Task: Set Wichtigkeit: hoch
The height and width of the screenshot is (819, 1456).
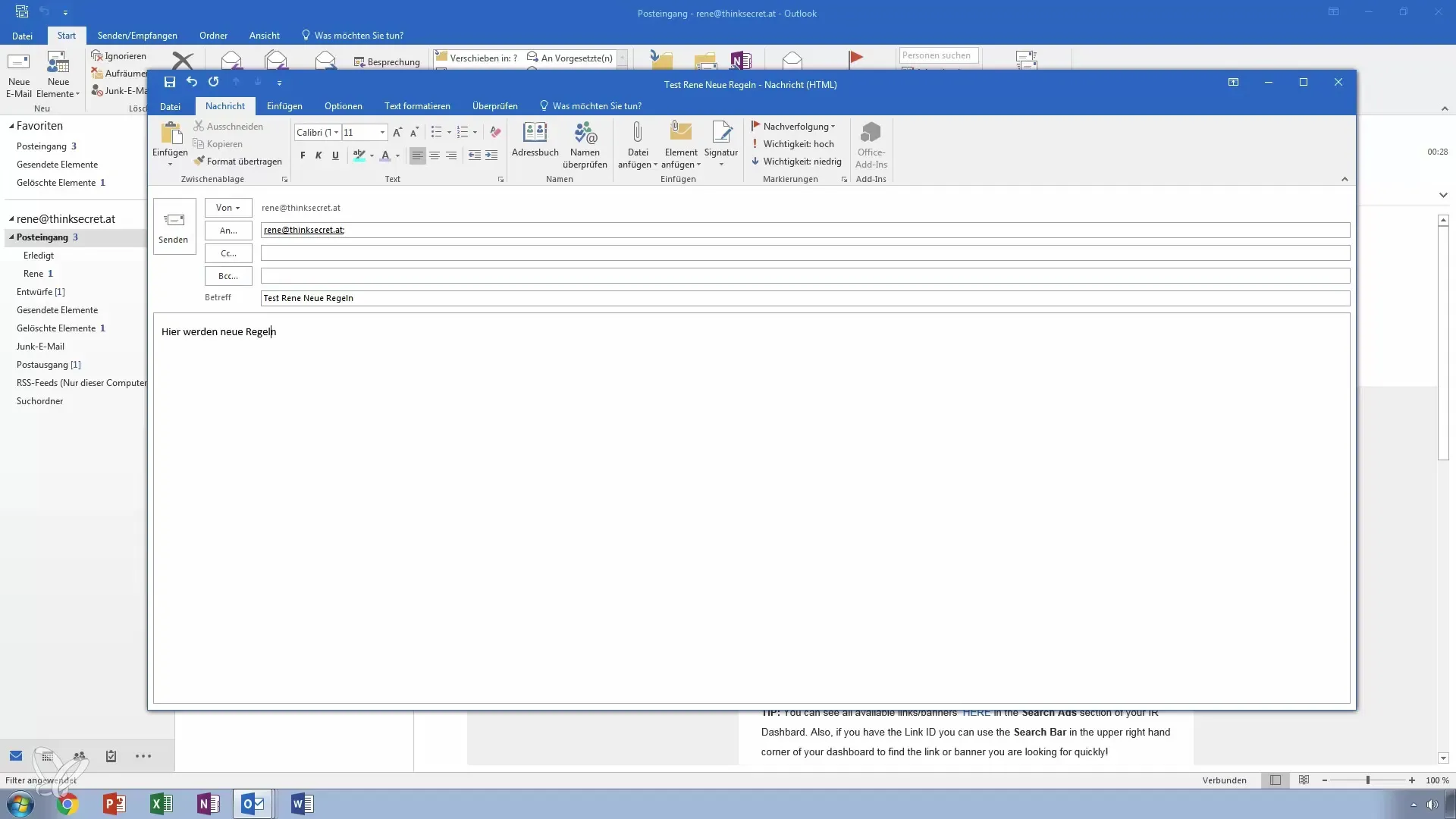Action: tap(792, 144)
